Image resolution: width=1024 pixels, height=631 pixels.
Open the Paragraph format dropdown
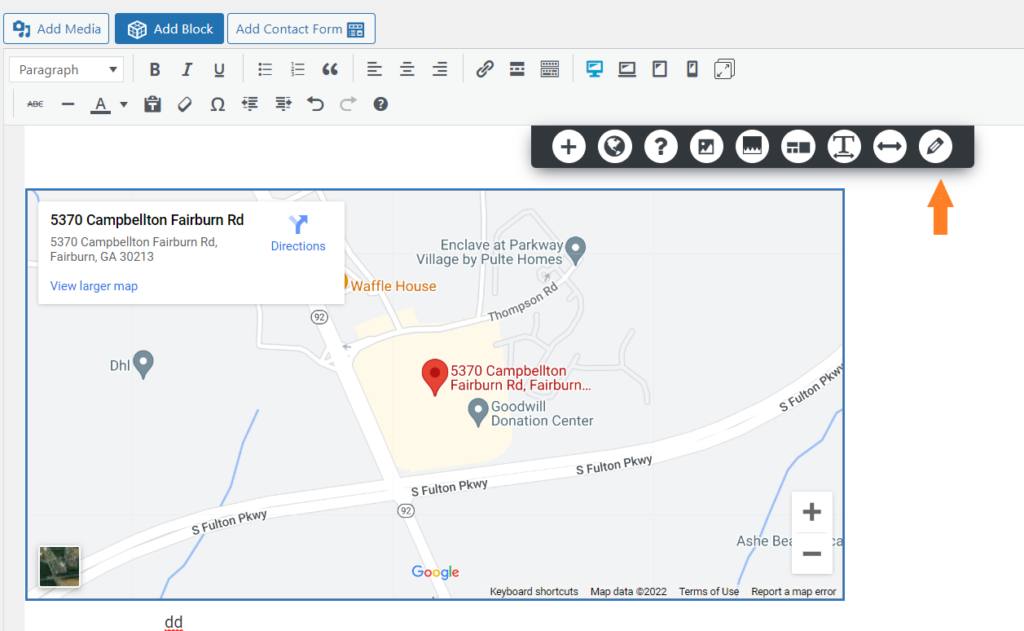point(67,69)
